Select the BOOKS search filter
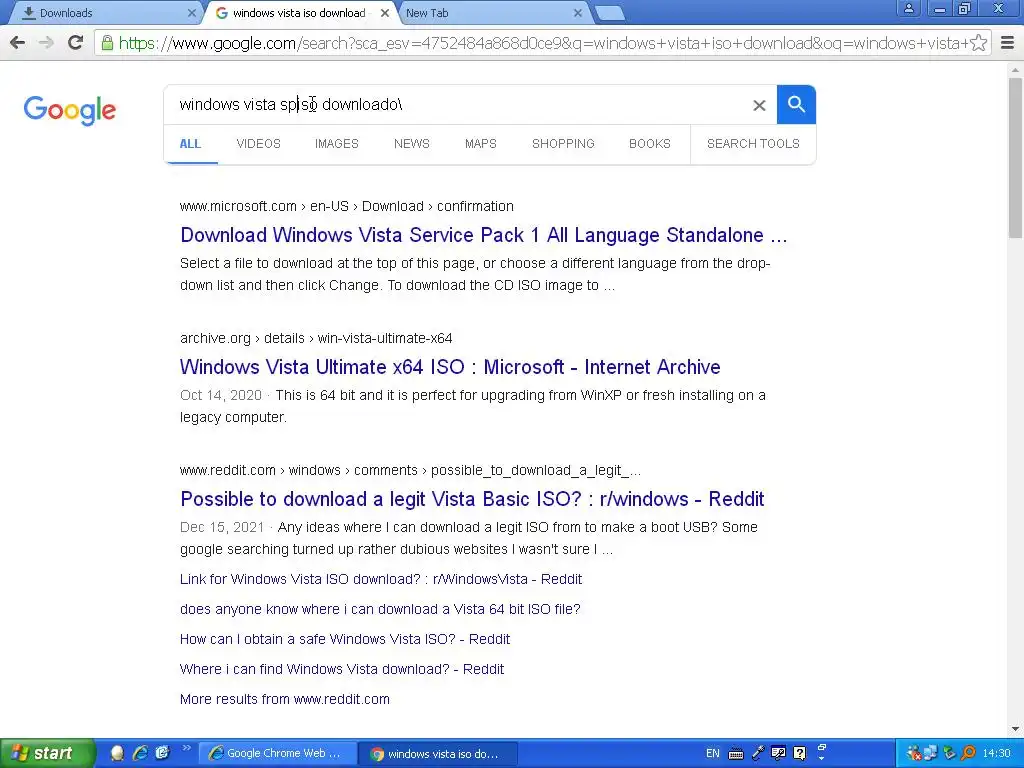Image resolution: width=1024 pixels, height=768 pixels. 650,144
